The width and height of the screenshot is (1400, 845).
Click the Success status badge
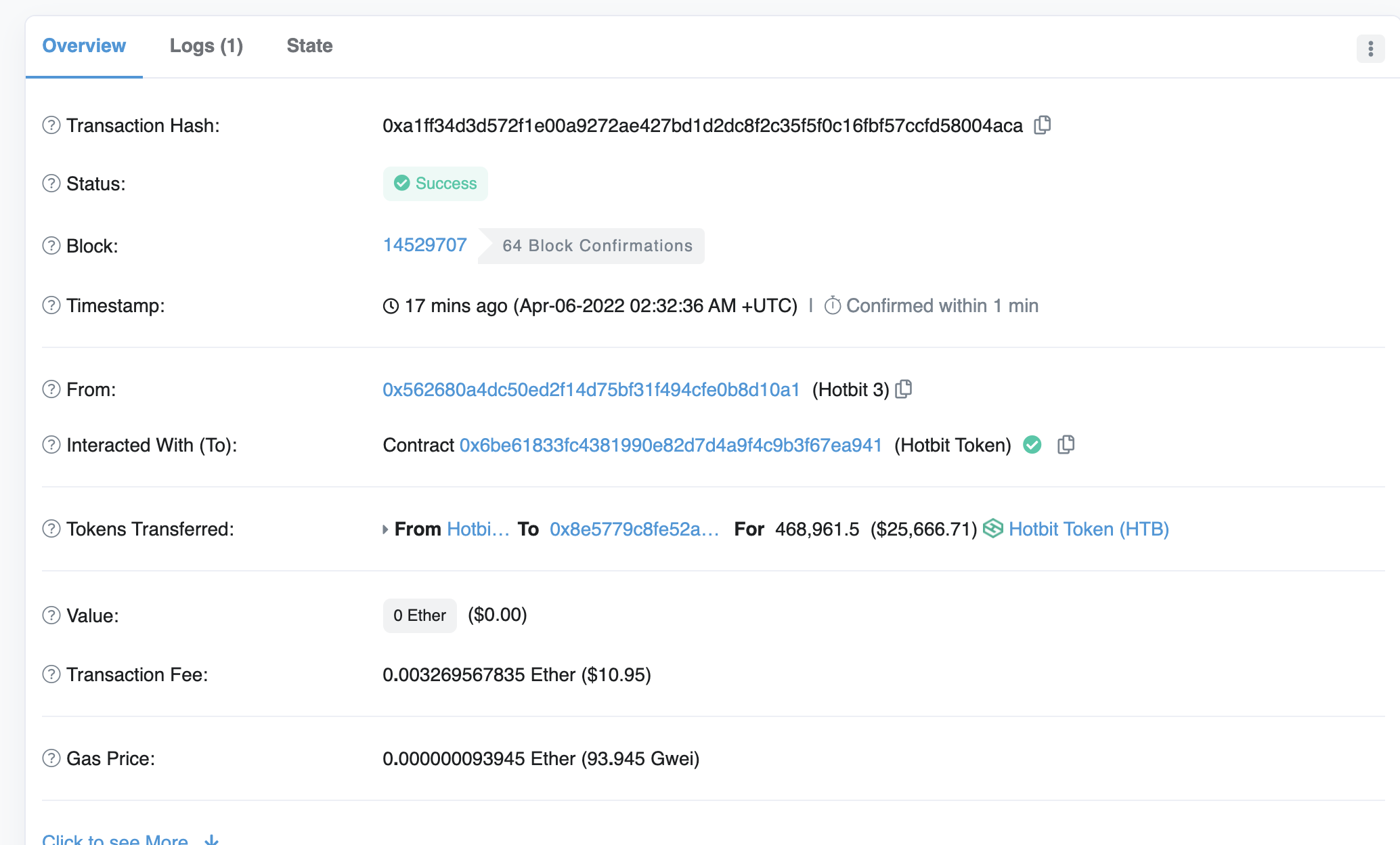pyautogui.click(x=435, y=183)
